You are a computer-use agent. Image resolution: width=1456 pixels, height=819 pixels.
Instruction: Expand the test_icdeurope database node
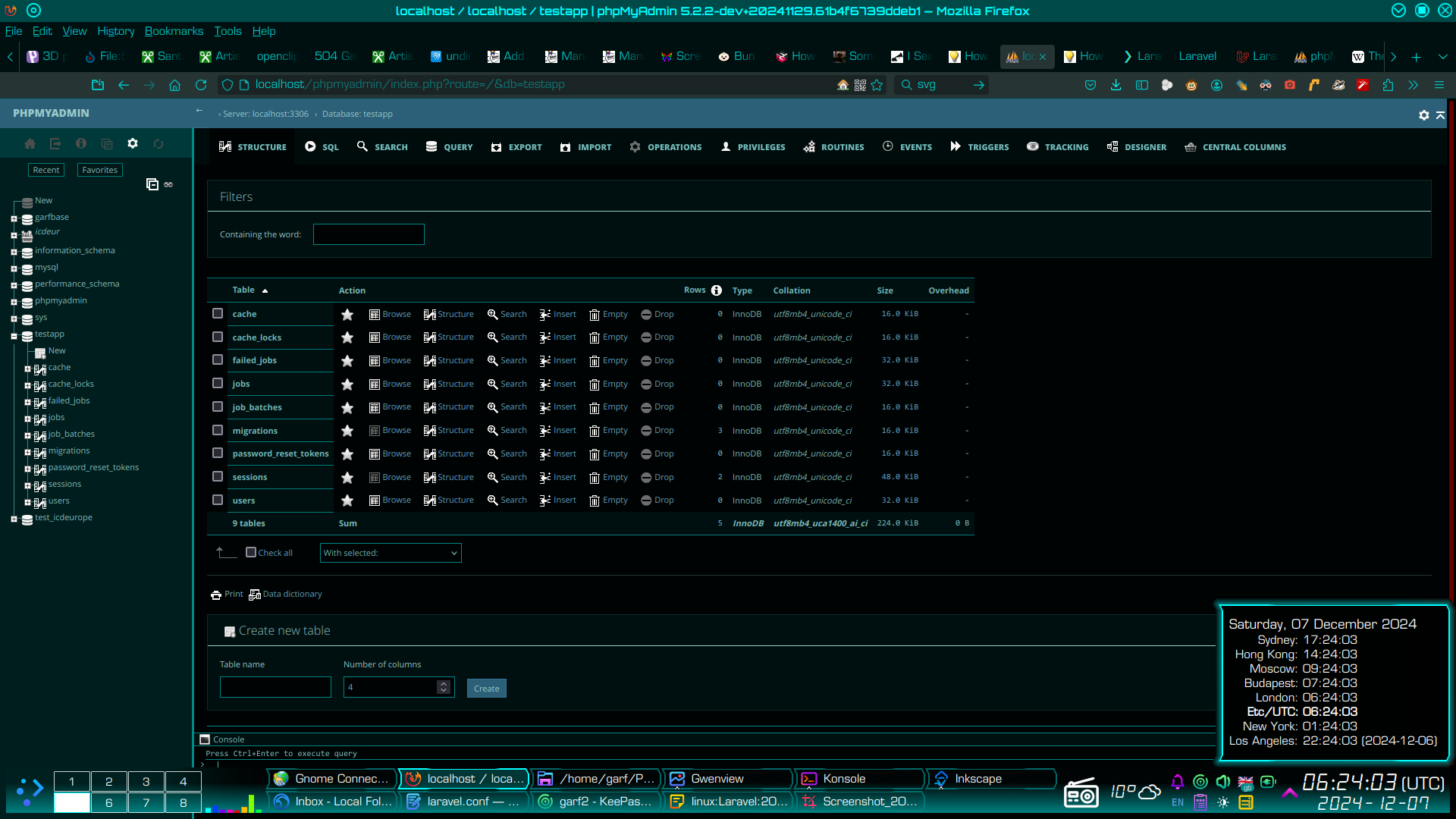[14, 519]
